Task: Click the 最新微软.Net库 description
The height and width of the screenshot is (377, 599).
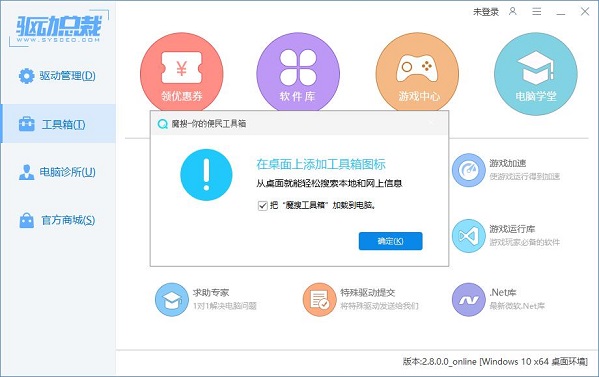Action: (x=517, y=306)
